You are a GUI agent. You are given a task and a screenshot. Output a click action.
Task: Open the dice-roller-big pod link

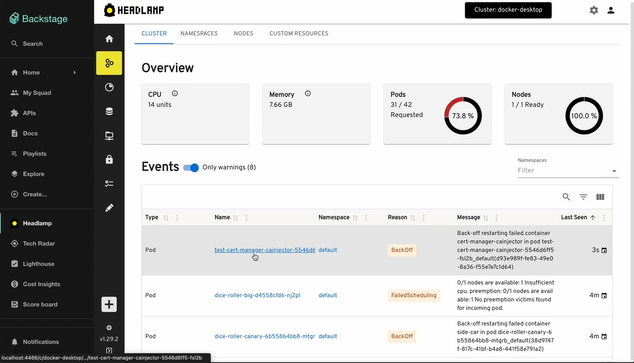257,295
